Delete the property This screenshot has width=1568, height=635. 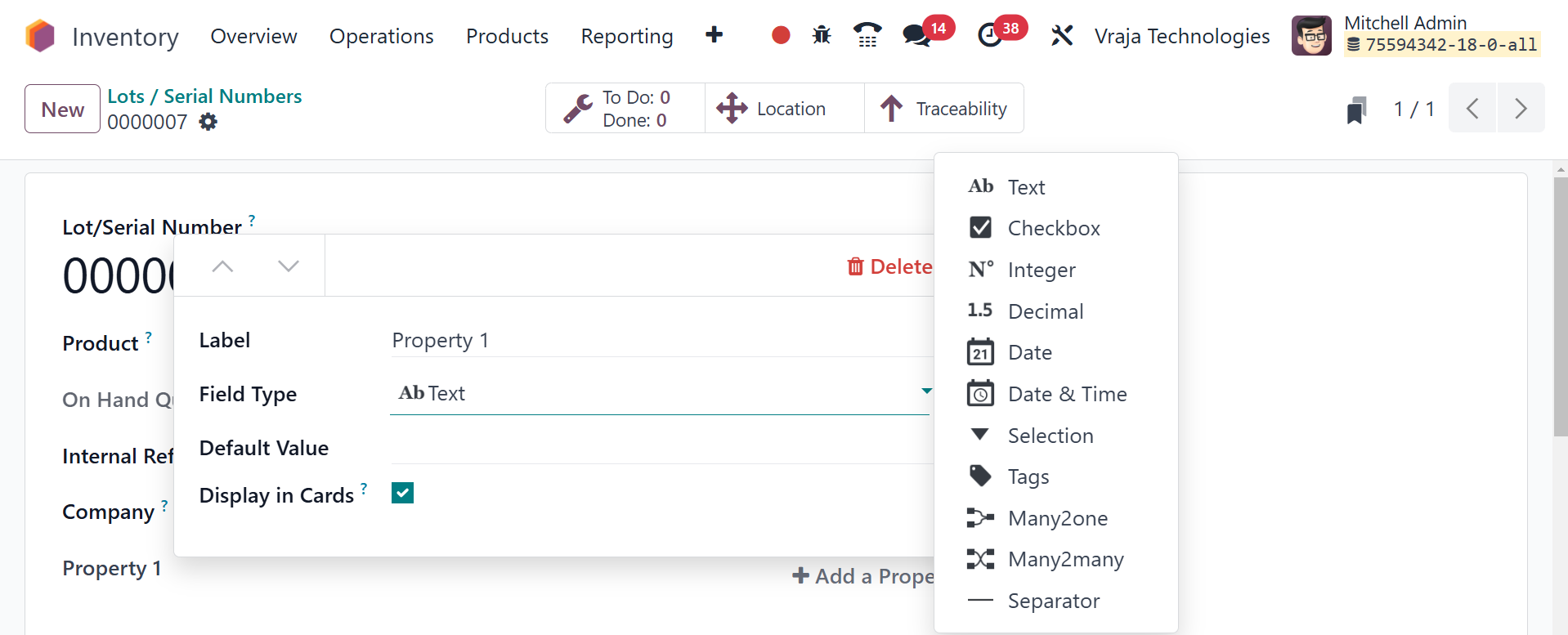tap(889, 266)
